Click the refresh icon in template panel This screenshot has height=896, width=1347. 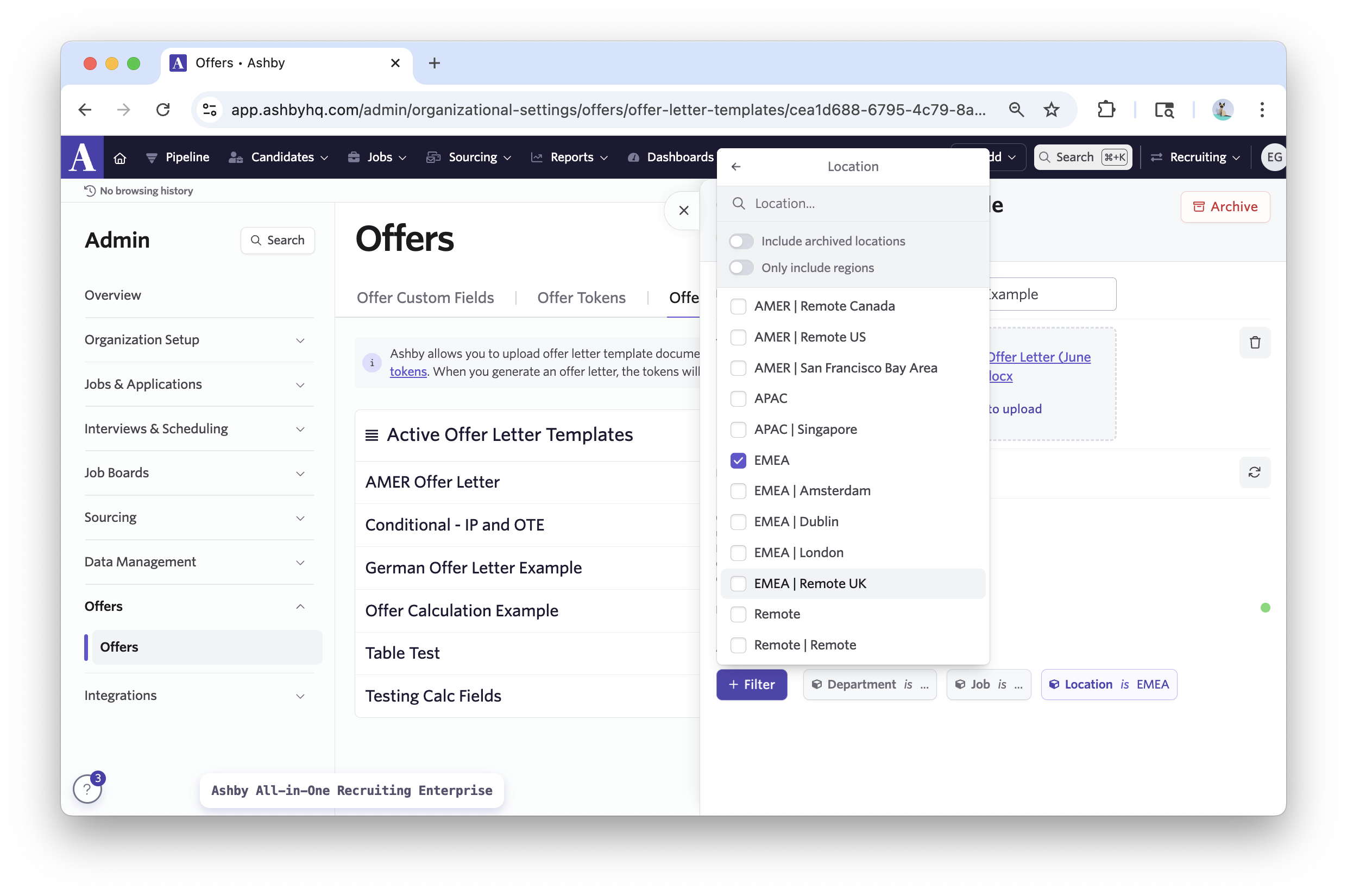point(1255,472)
